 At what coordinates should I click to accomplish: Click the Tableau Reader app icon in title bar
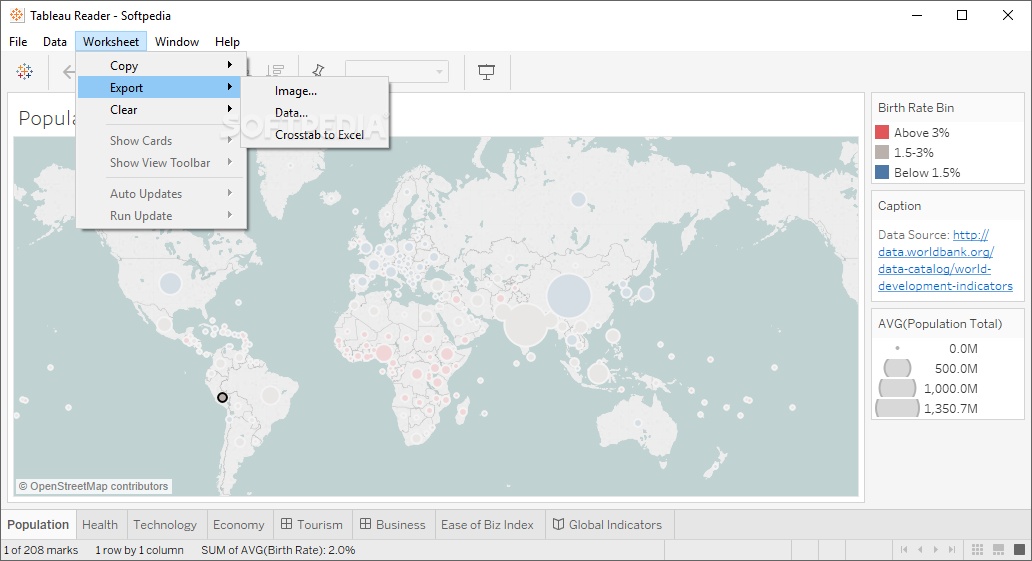click(17, 15)
